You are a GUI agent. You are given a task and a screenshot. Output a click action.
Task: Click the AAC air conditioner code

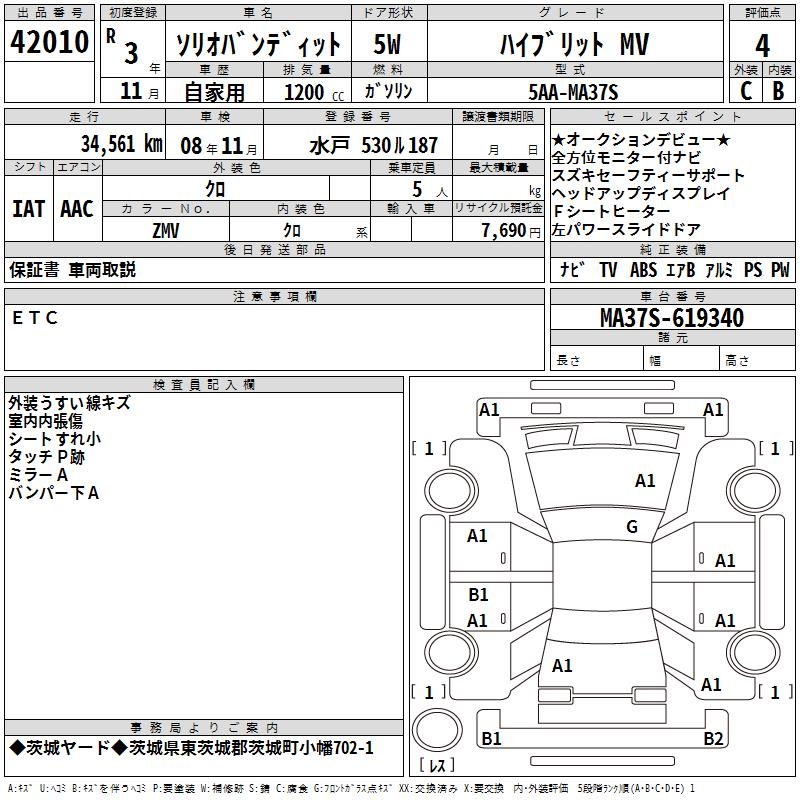77,209
